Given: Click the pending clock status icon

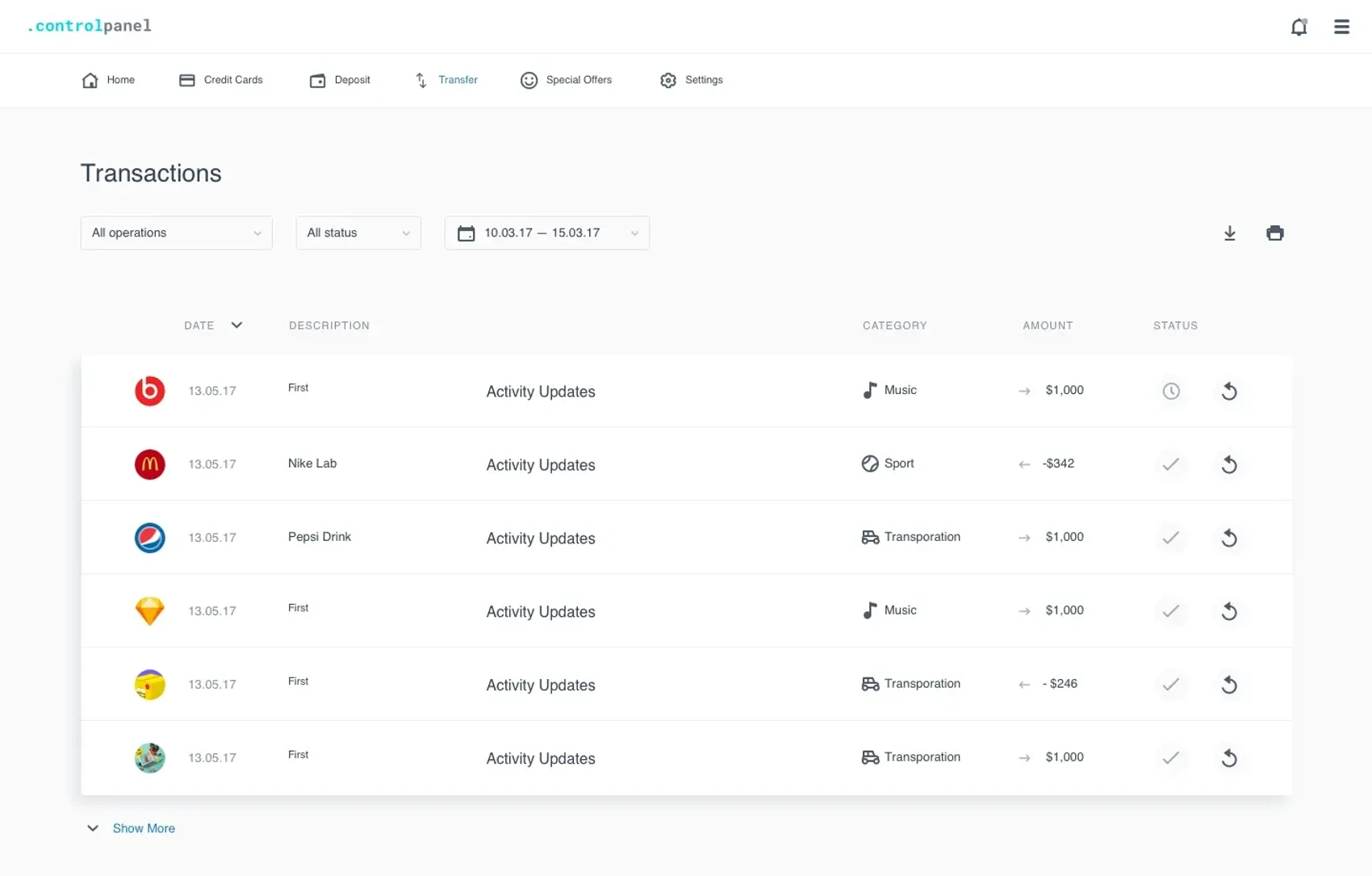Looking at the screenshot, I should pos(1170,391).
